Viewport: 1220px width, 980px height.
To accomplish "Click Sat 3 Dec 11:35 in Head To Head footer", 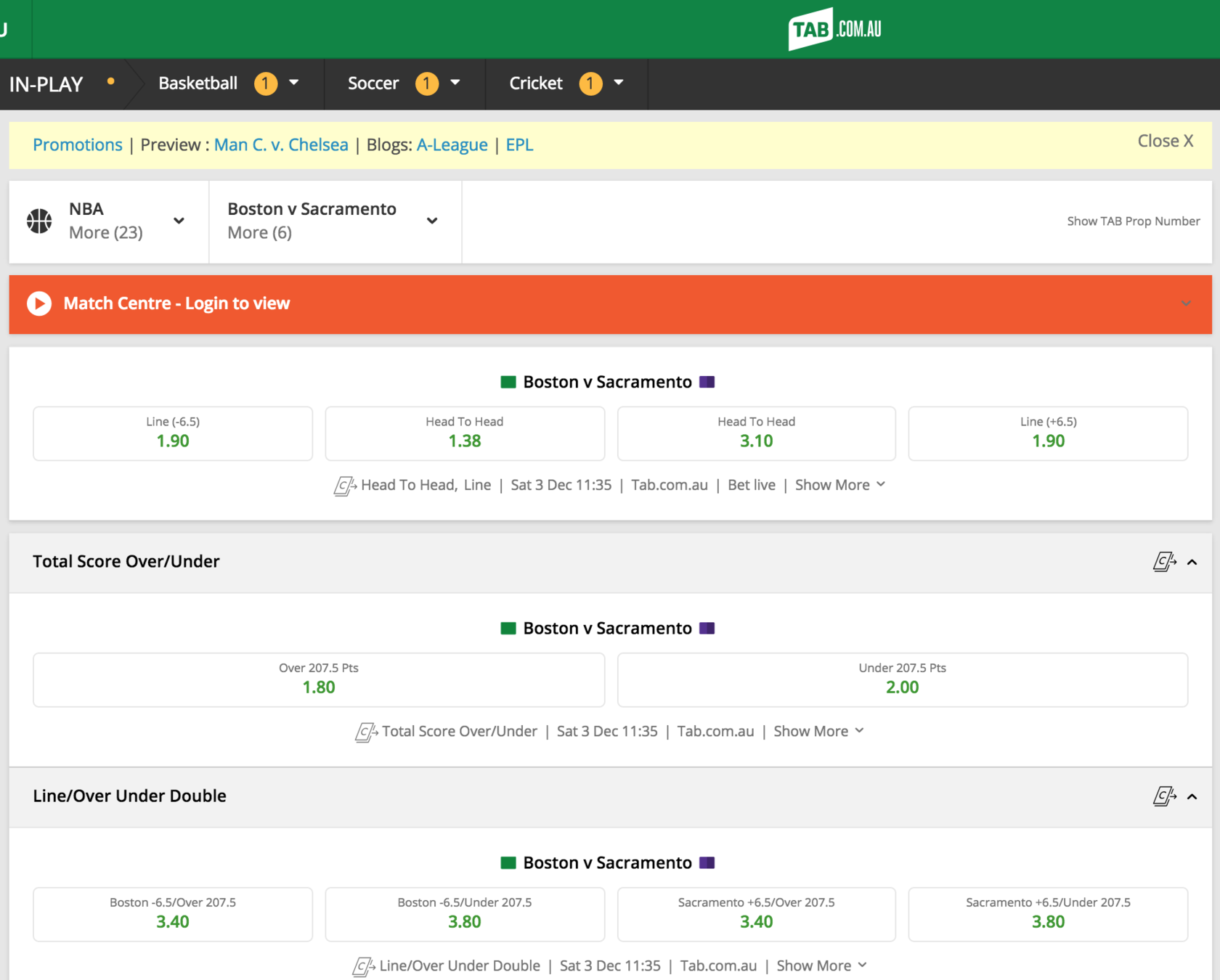I will pos(561,485).
